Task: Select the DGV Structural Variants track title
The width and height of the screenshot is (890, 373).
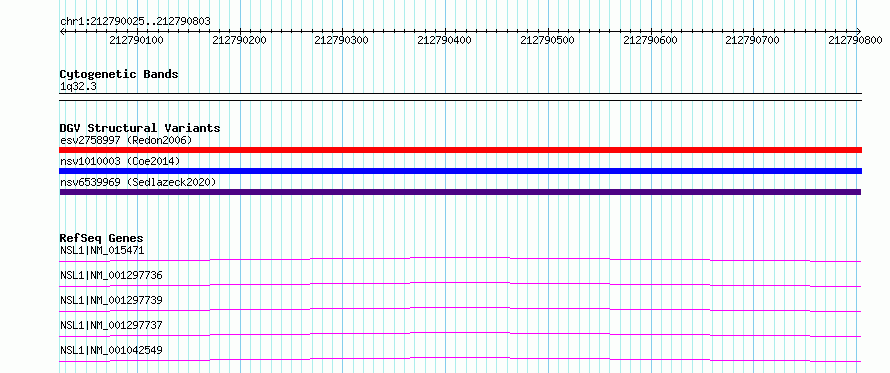Action: click(140, 128)
